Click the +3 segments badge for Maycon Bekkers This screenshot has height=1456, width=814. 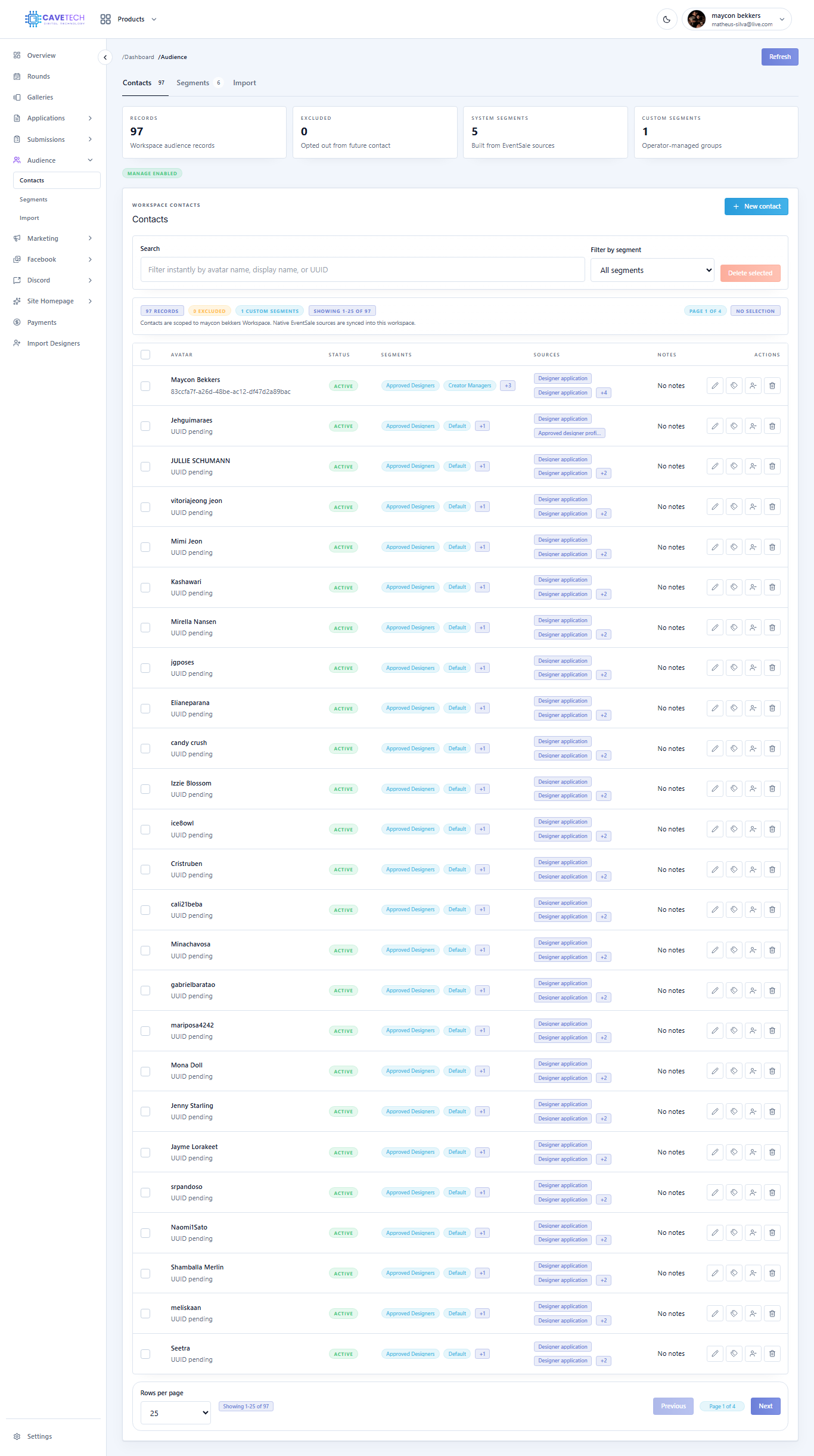(508, 386)
